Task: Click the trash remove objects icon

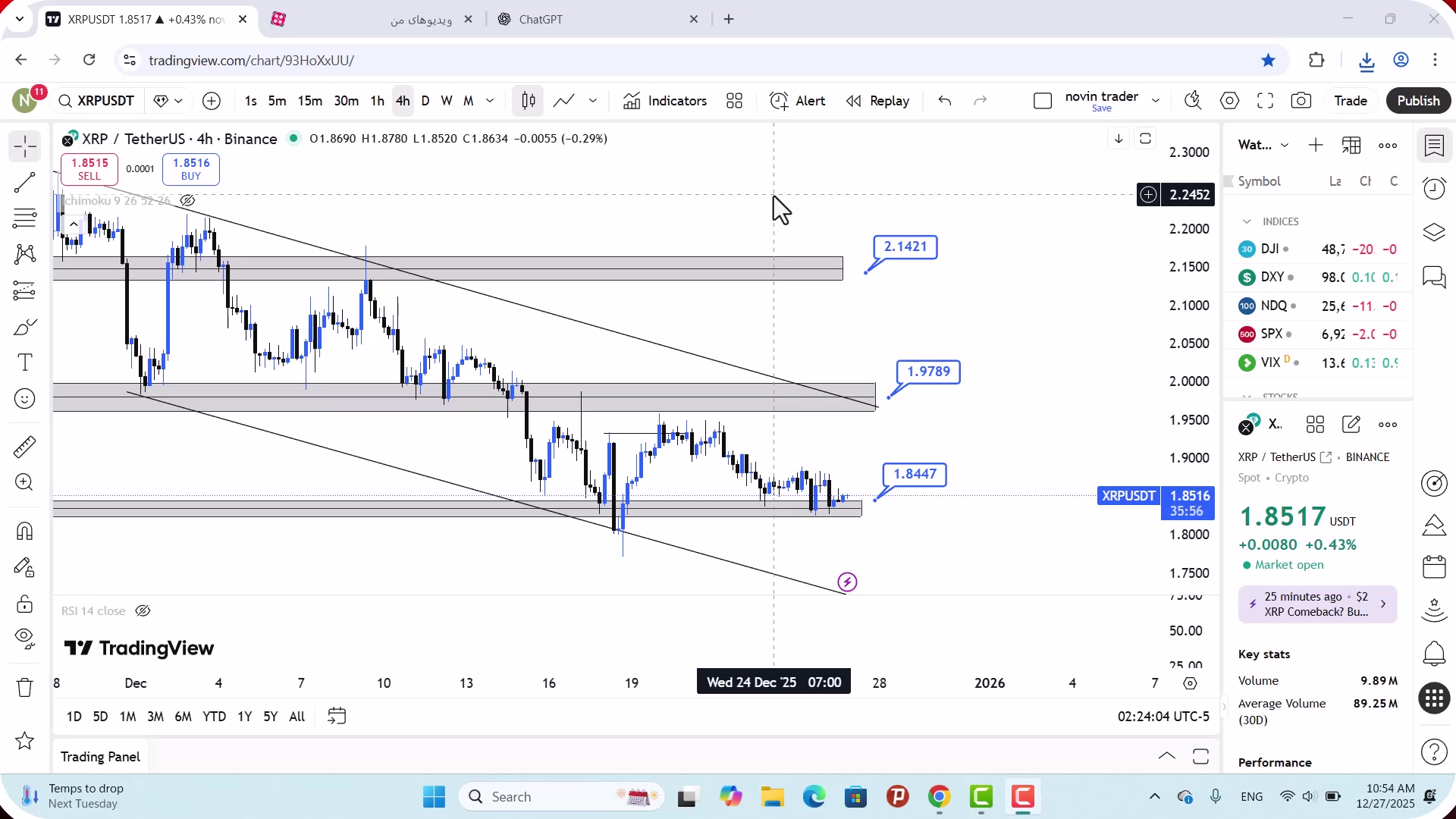Action: click(24, 688)
